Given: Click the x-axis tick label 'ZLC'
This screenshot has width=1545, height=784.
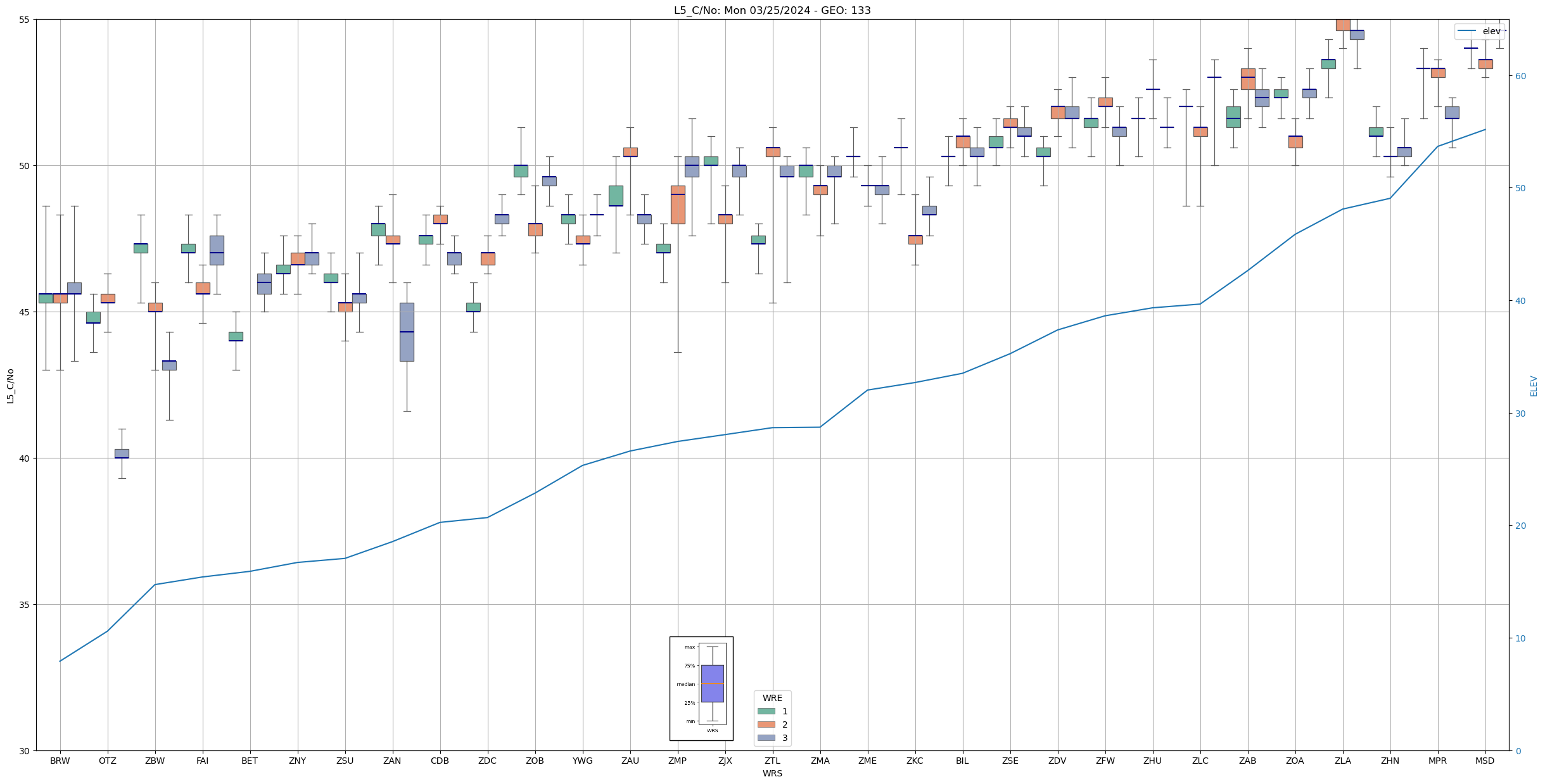Looking at the screenshot, I should coord(1200,761).
